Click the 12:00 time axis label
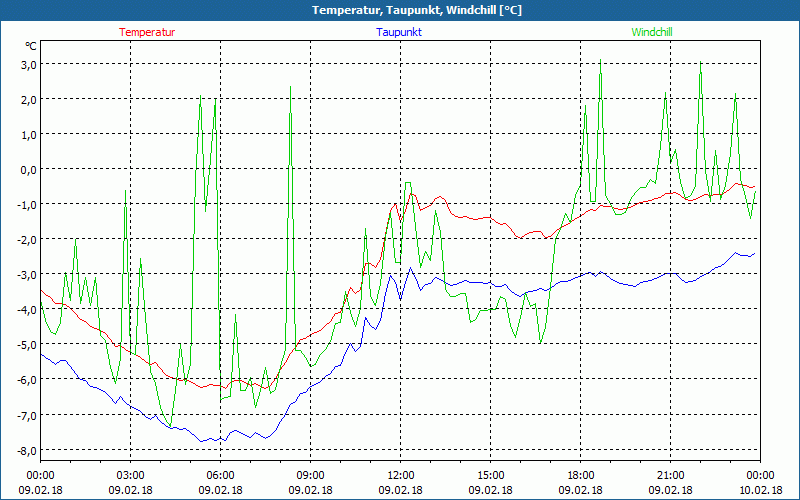 click(401, 476)
